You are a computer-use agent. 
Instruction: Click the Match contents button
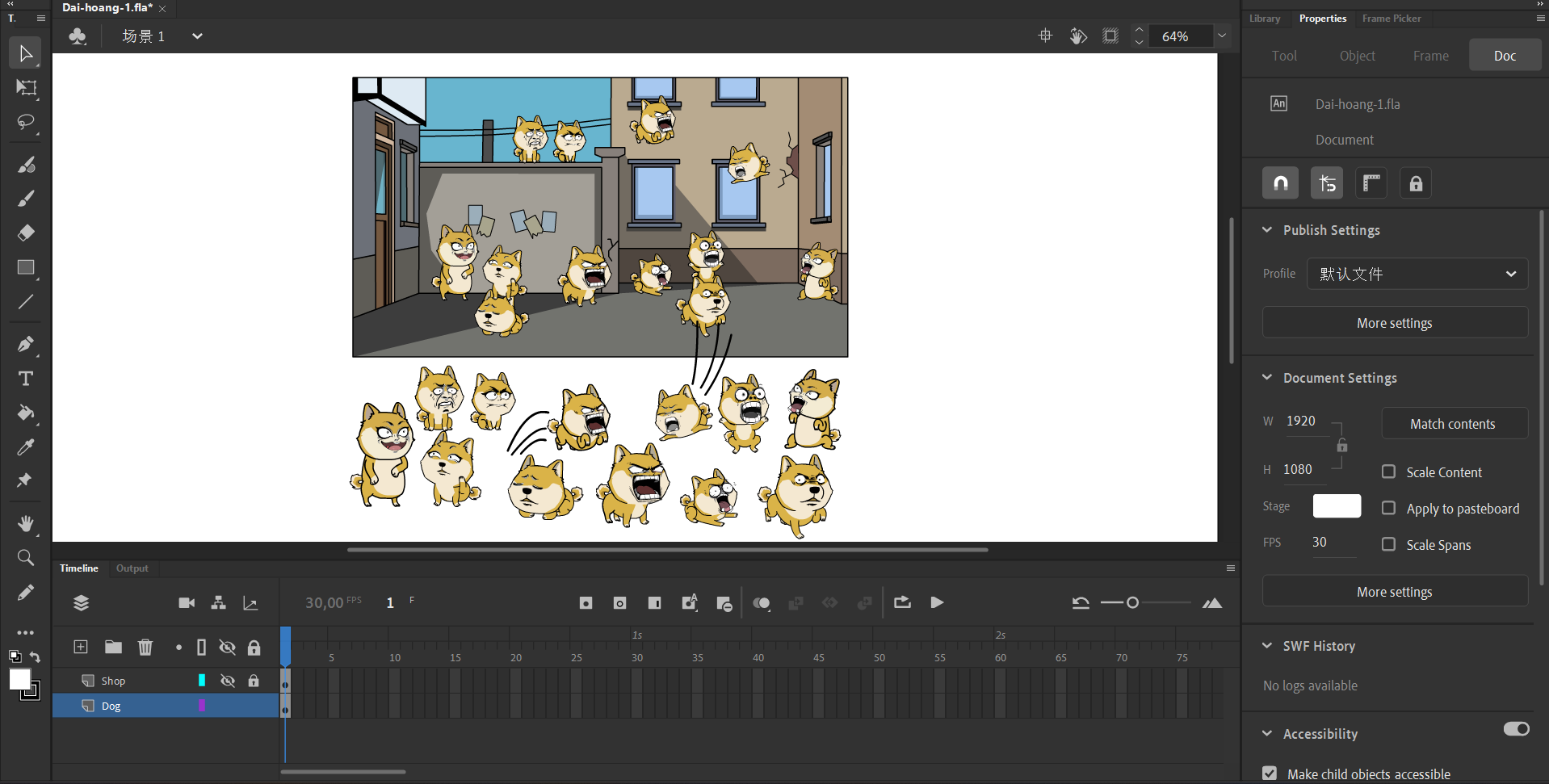(x=1453, y=424)
